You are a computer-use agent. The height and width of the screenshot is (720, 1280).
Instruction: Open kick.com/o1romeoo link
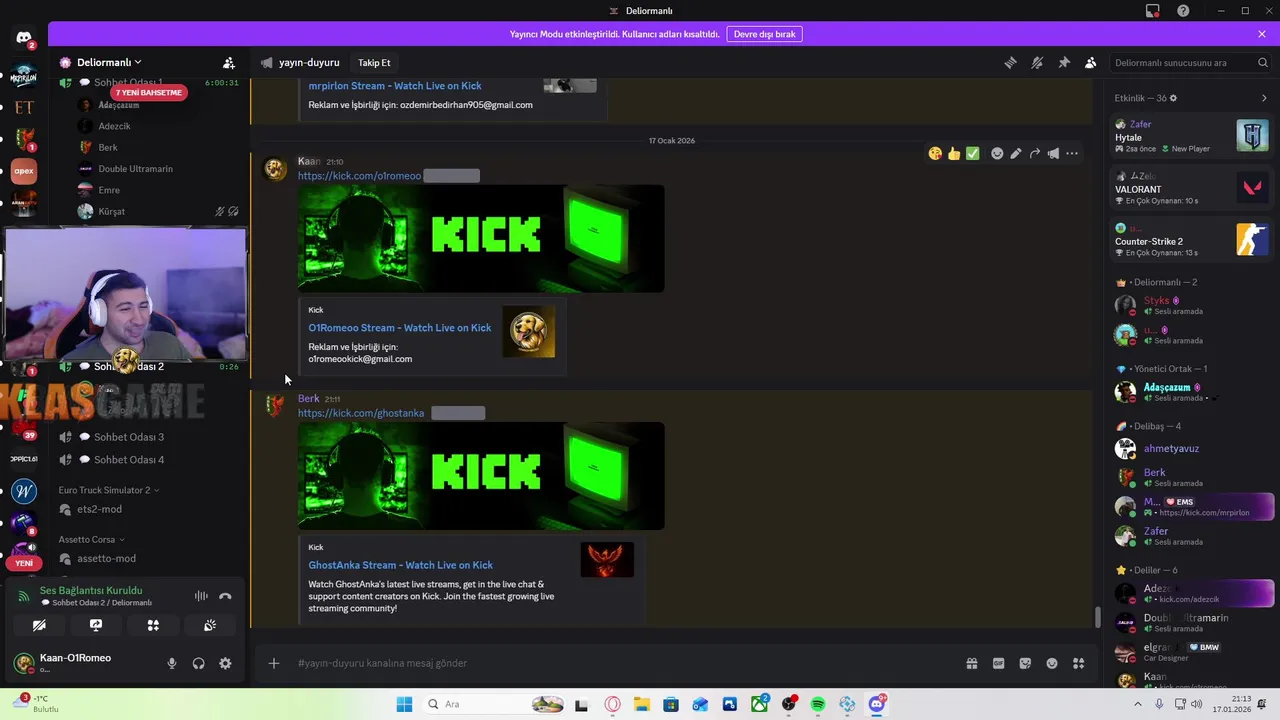coord(359,176)
